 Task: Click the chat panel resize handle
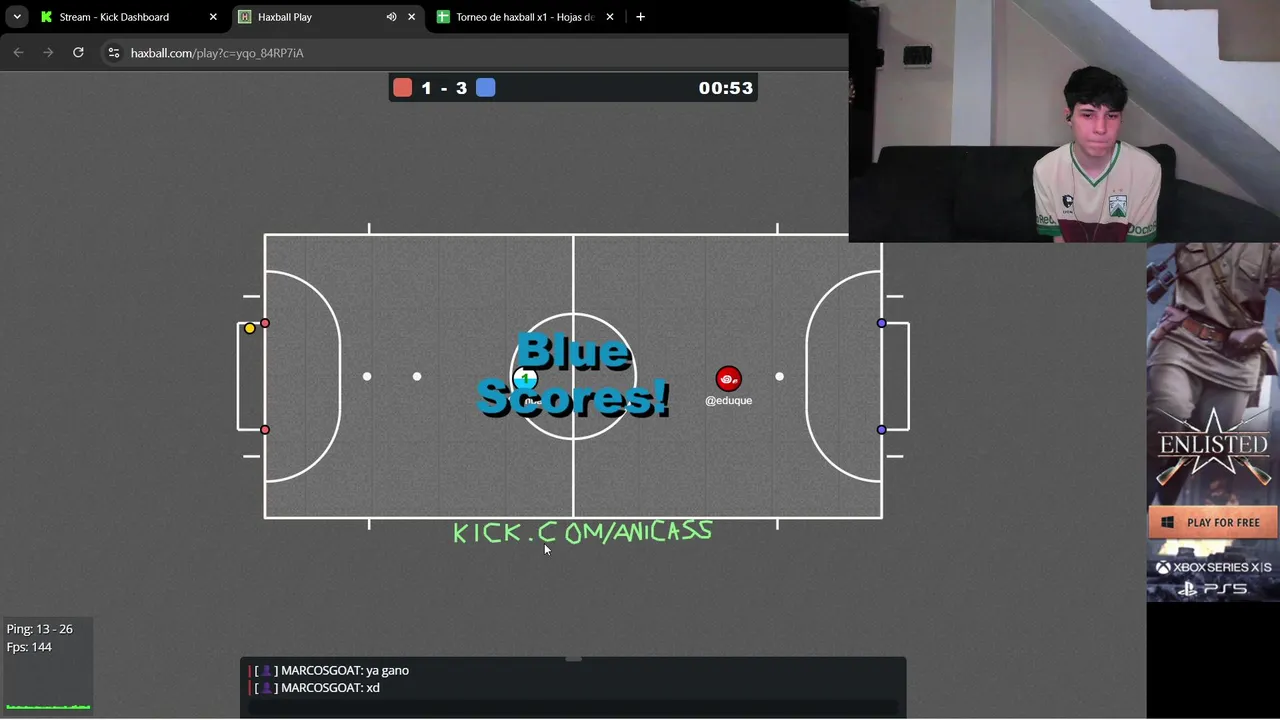(x=573, y=659)
